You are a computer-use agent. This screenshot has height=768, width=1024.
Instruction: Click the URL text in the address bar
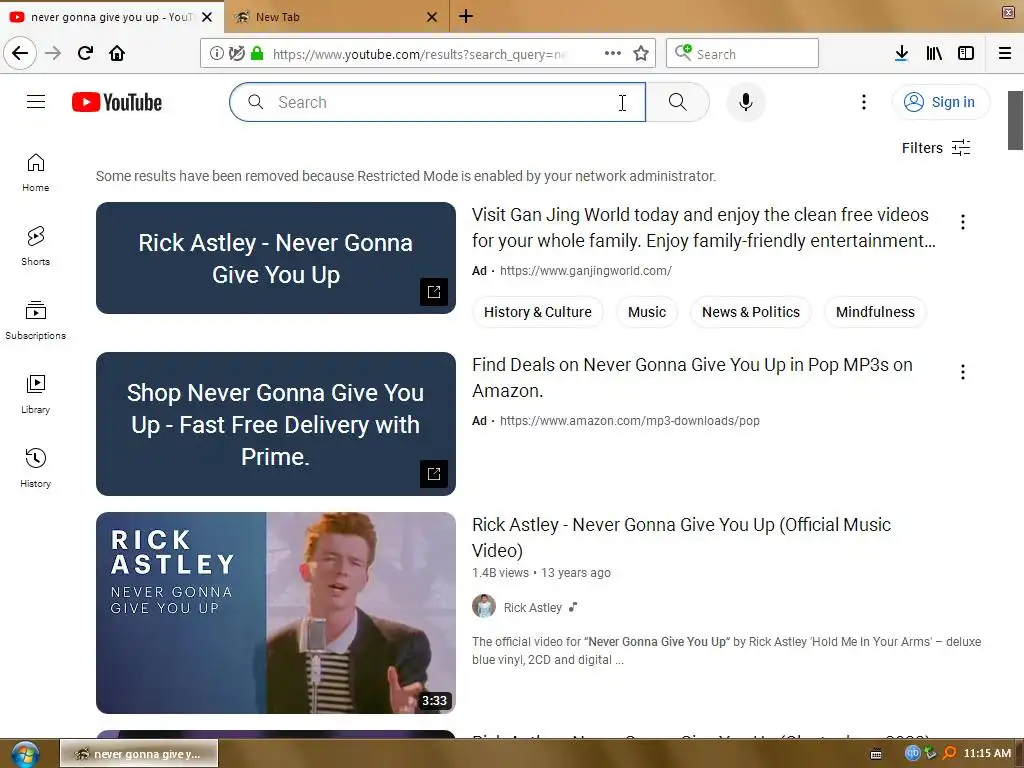419,54
